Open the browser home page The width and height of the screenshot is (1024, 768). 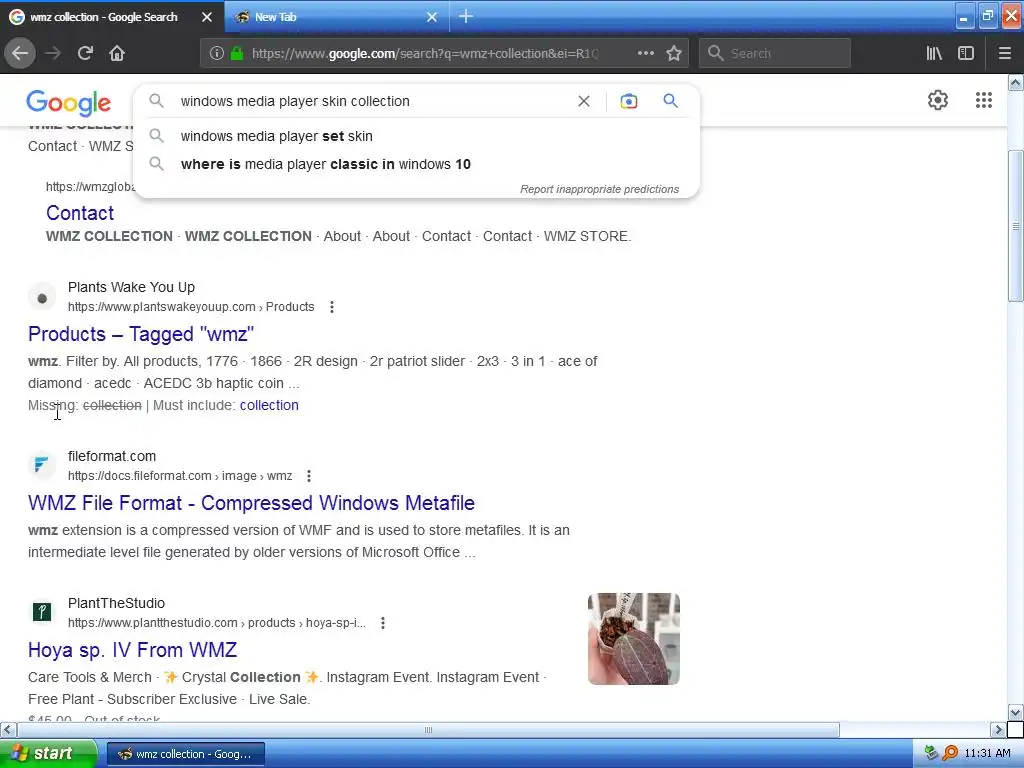(117, 53)
